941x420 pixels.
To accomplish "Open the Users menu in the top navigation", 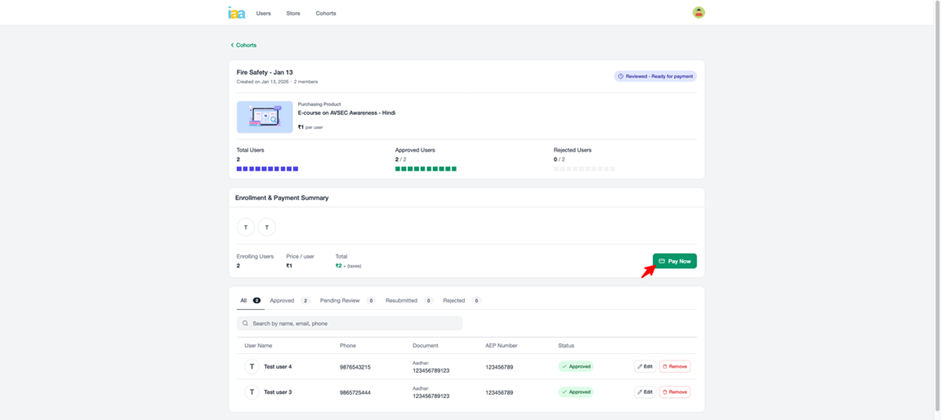I will click(263, 14).
